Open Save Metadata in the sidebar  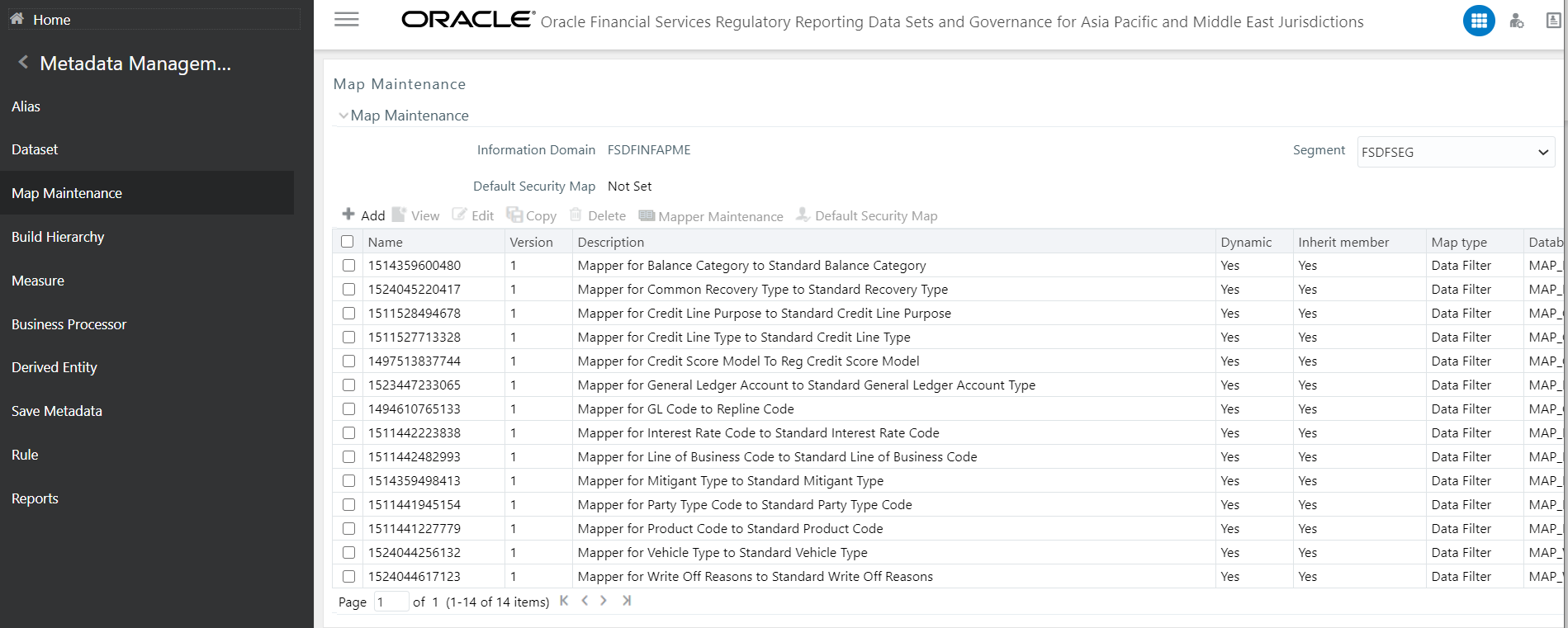(57, 411)
